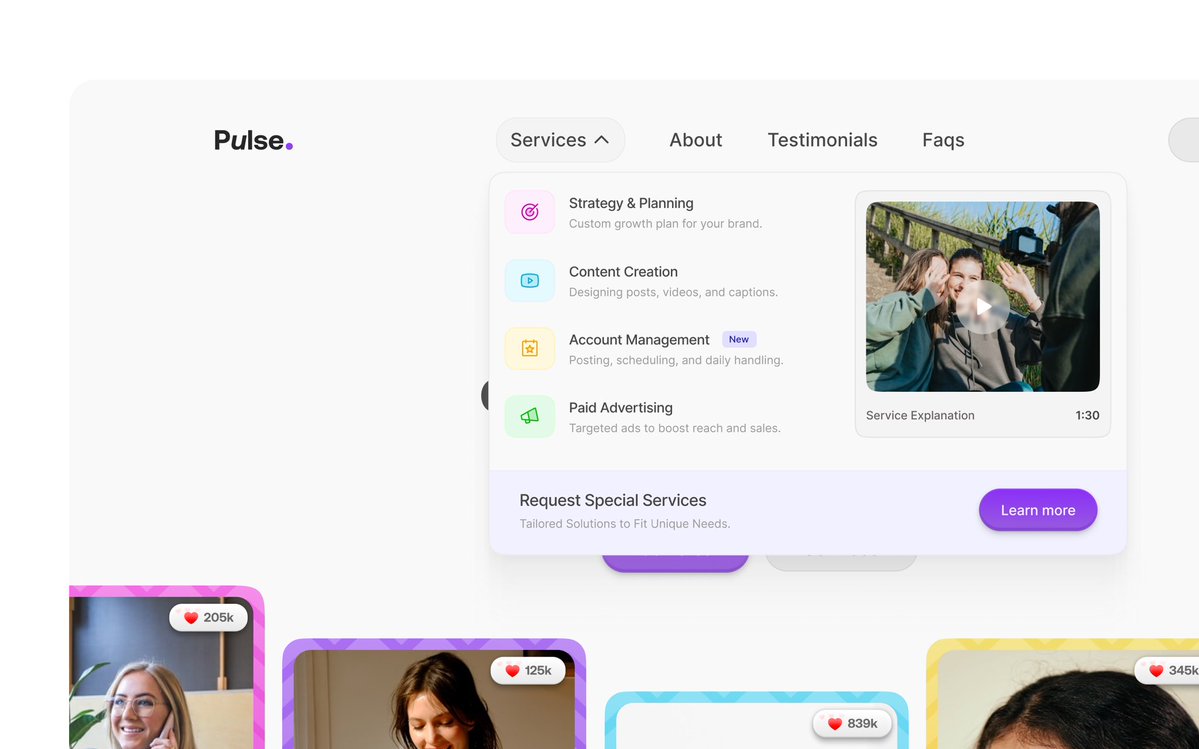Click 'Targeted ads to boost reach and sales.'
The width and height of the screenshot is (1199, 749).
click(674, 428)
